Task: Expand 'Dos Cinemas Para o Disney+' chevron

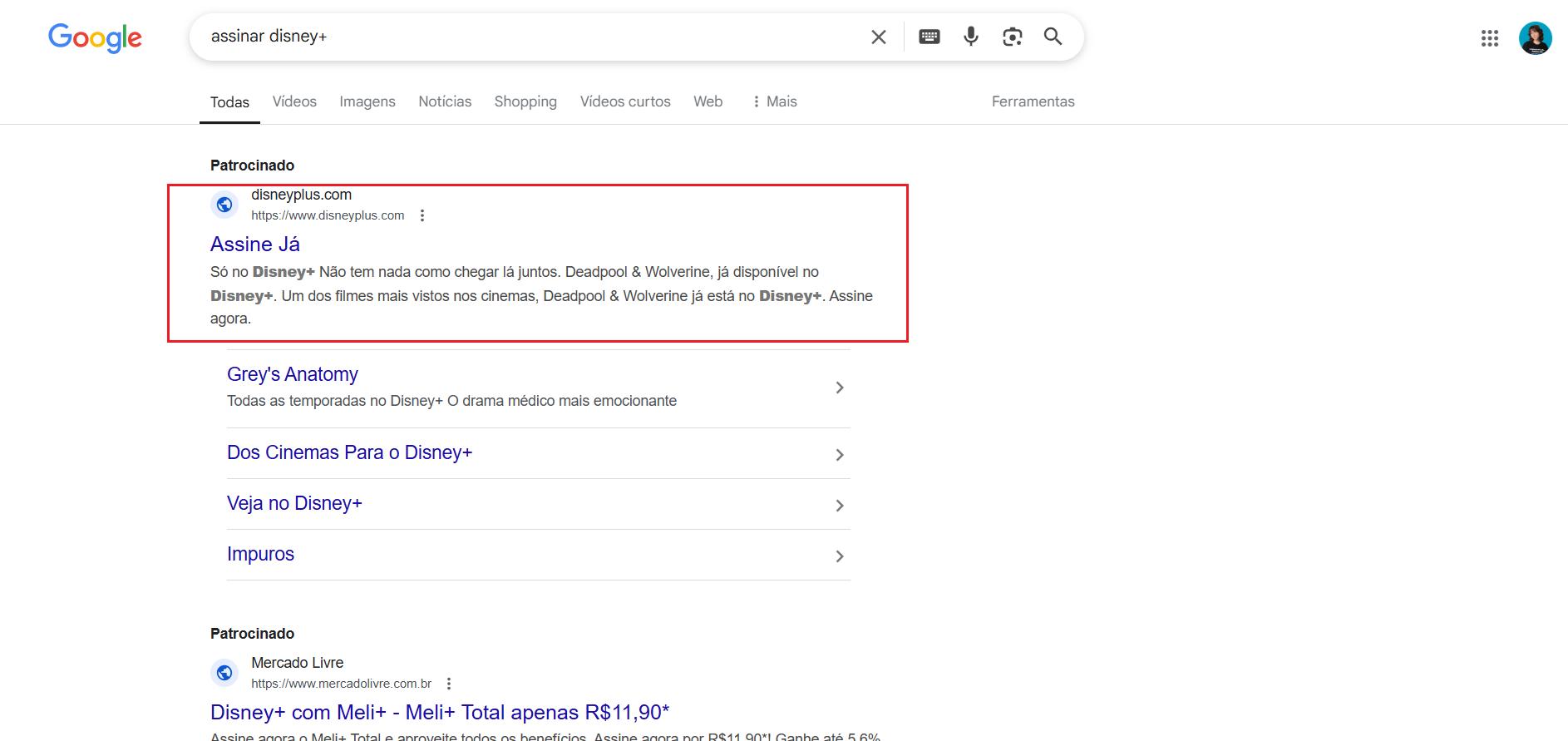Action: pos(840,455)
